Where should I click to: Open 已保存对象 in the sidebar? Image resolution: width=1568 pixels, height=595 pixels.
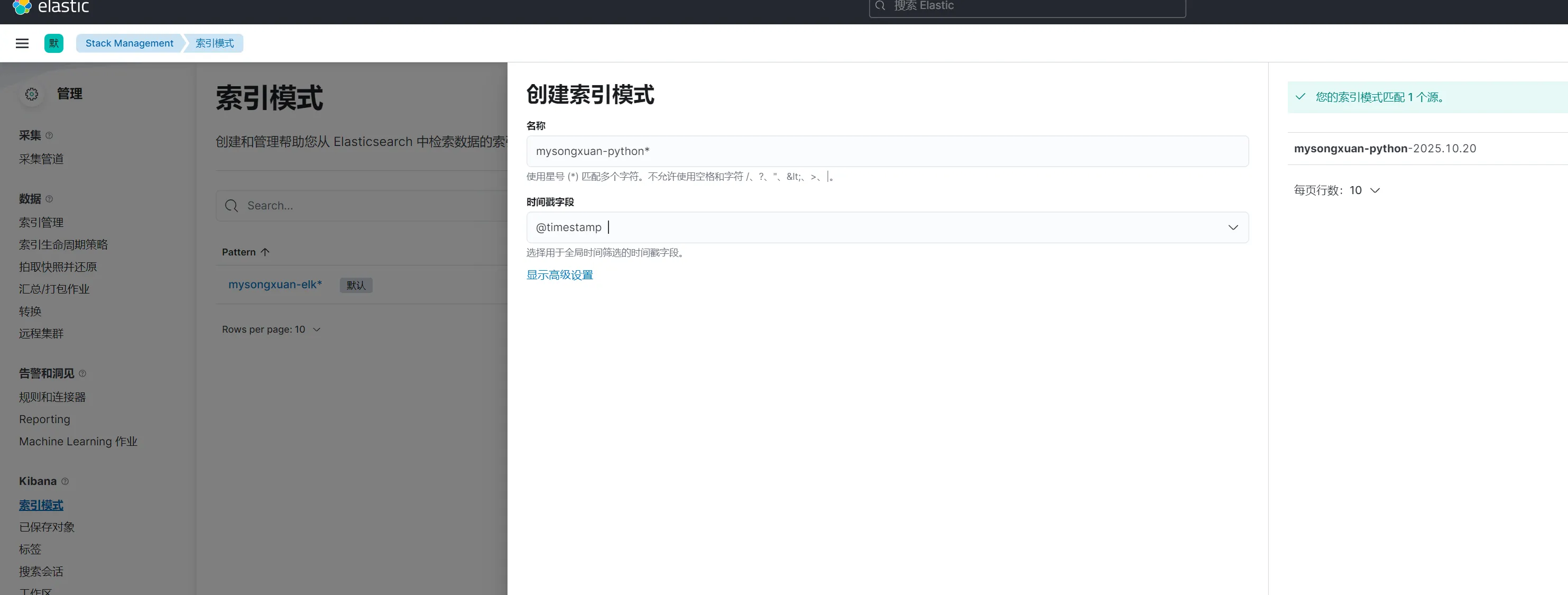47,527
